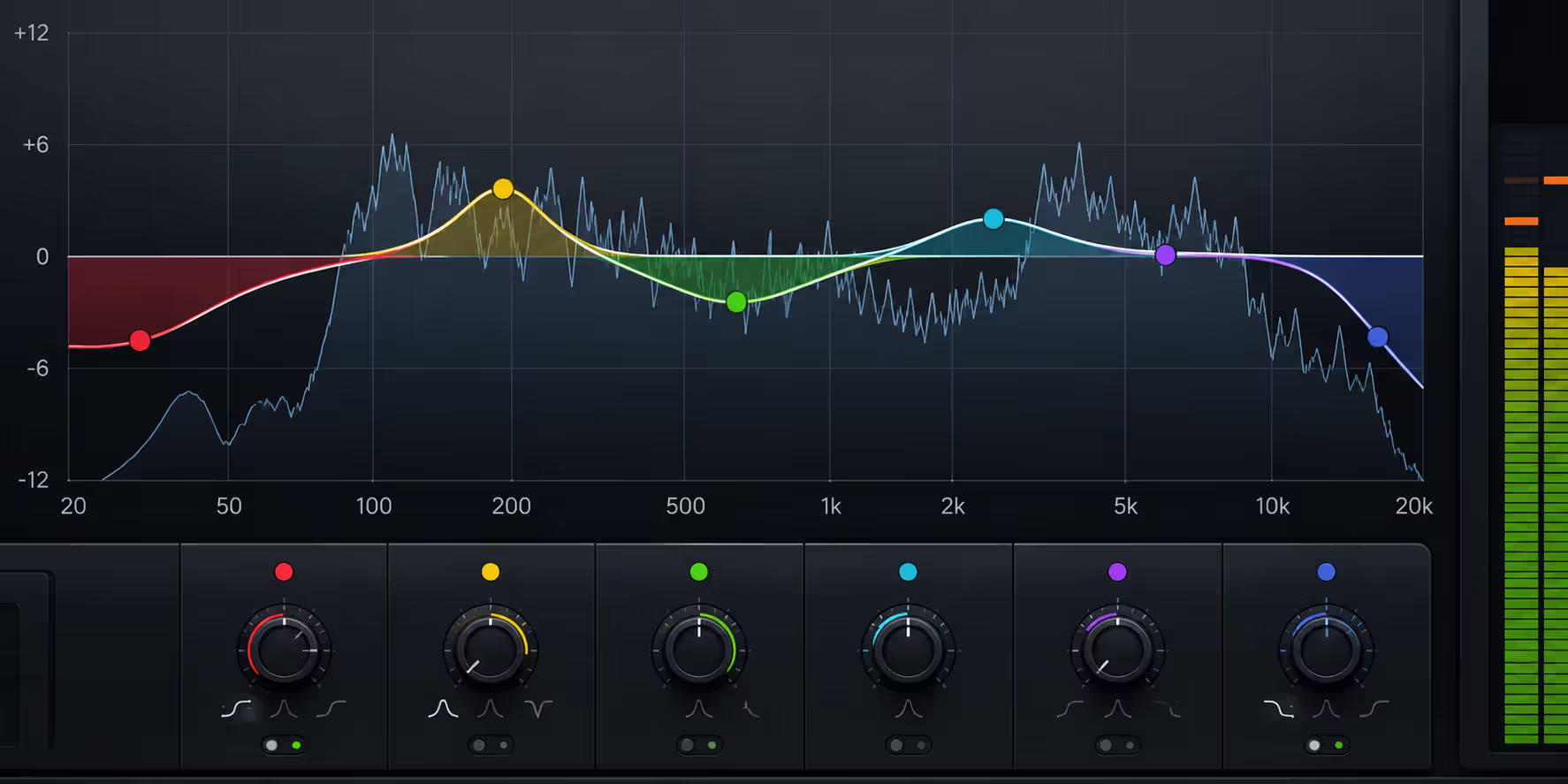Click the 50 frequency axis label
The height and width of the screenshot is (784, 1568).
tap(229, 506)
